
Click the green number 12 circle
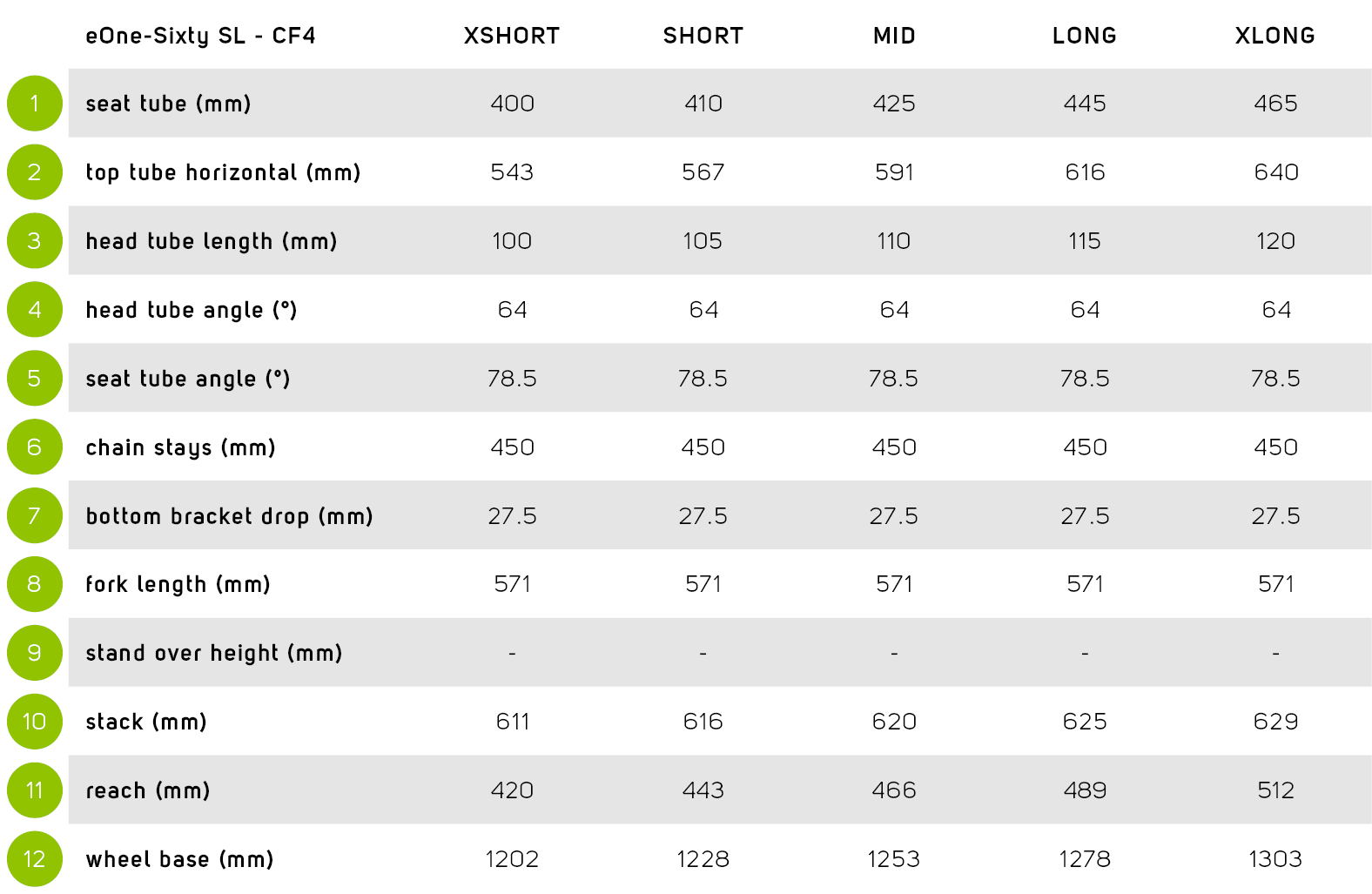[35, 859]
